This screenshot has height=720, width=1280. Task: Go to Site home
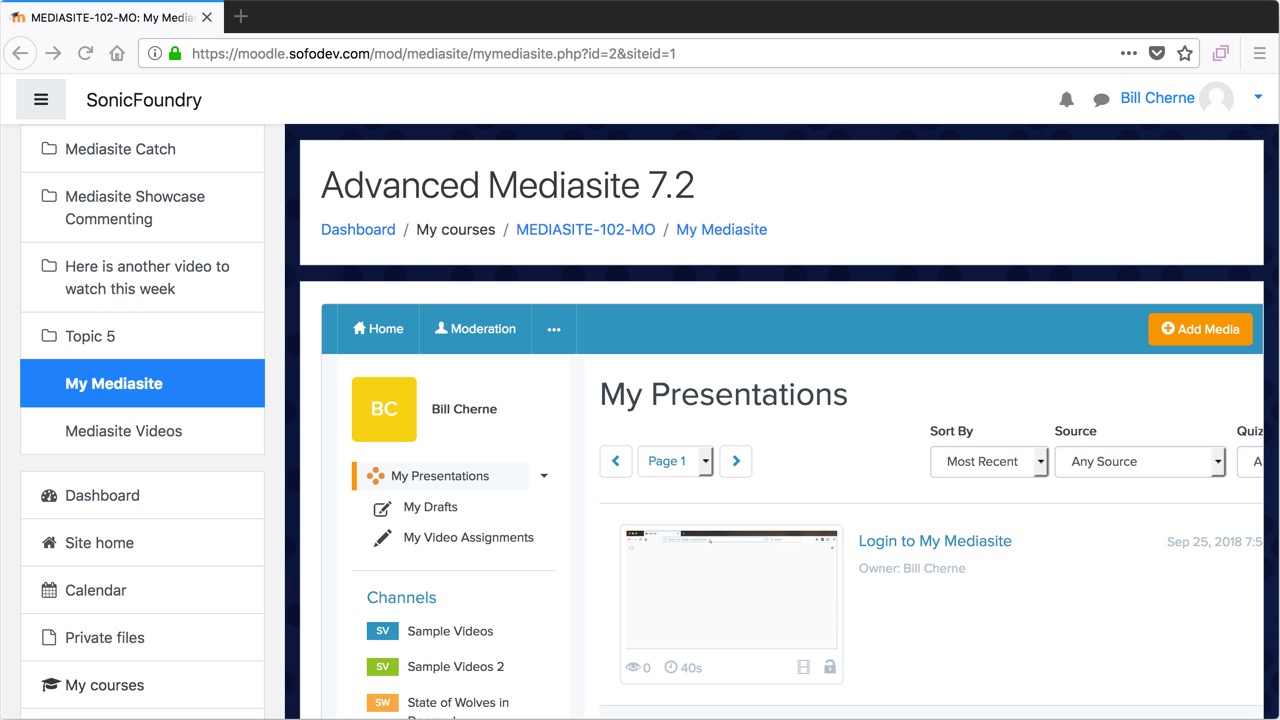click(142, 543)
